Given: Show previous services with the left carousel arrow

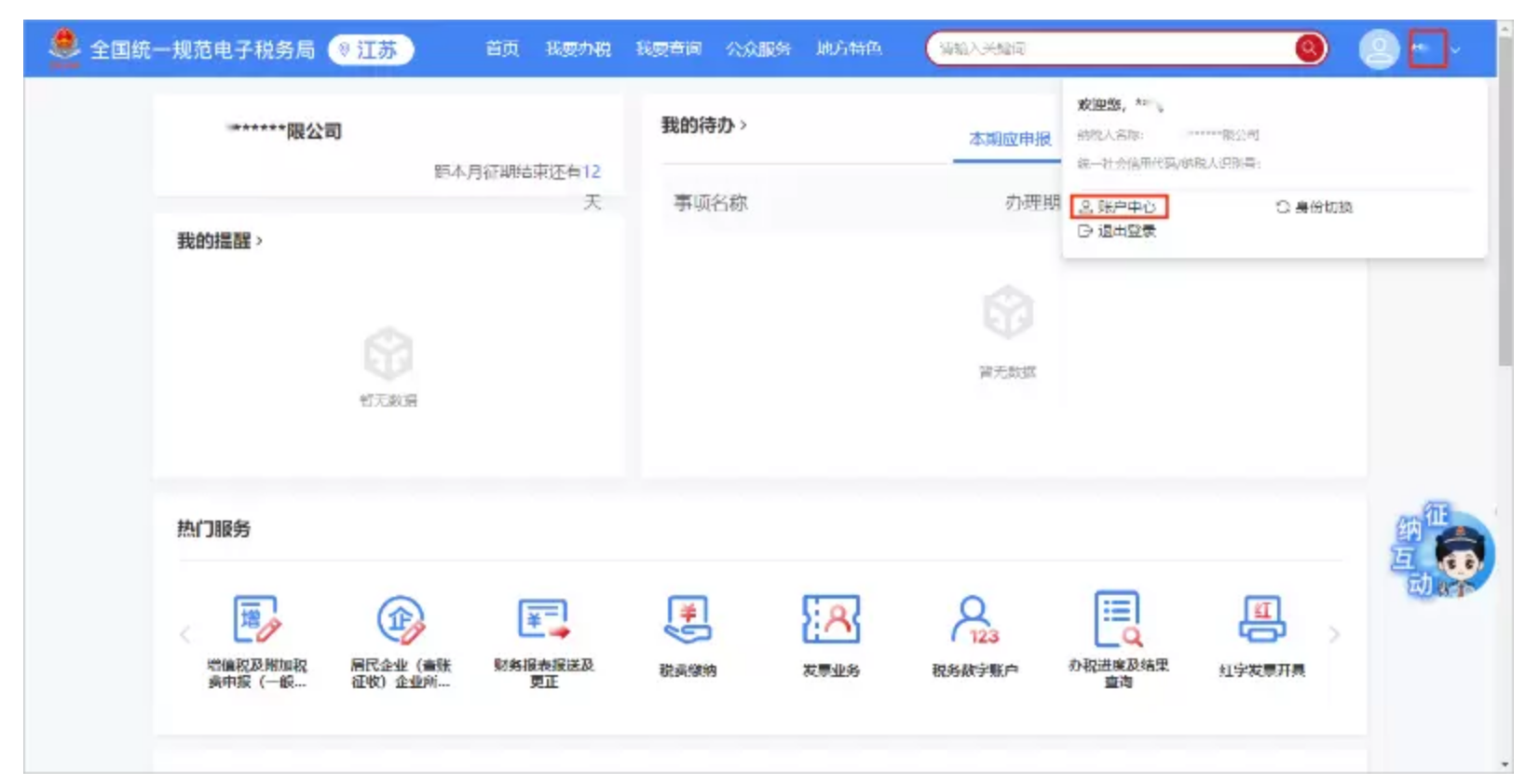Looking at the screenshot, I should click(184, 635).
